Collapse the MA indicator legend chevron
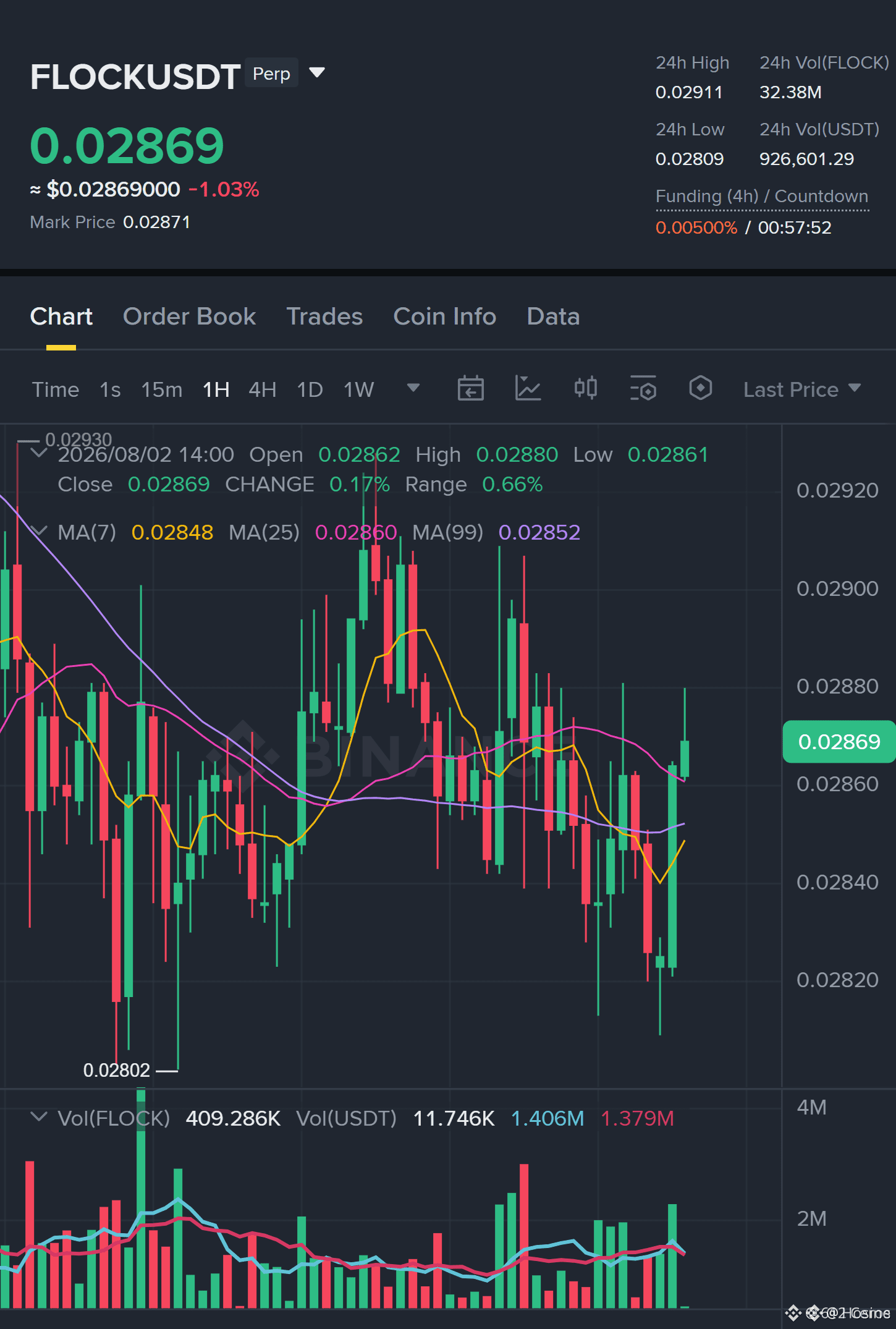 [x=39, y=531]
